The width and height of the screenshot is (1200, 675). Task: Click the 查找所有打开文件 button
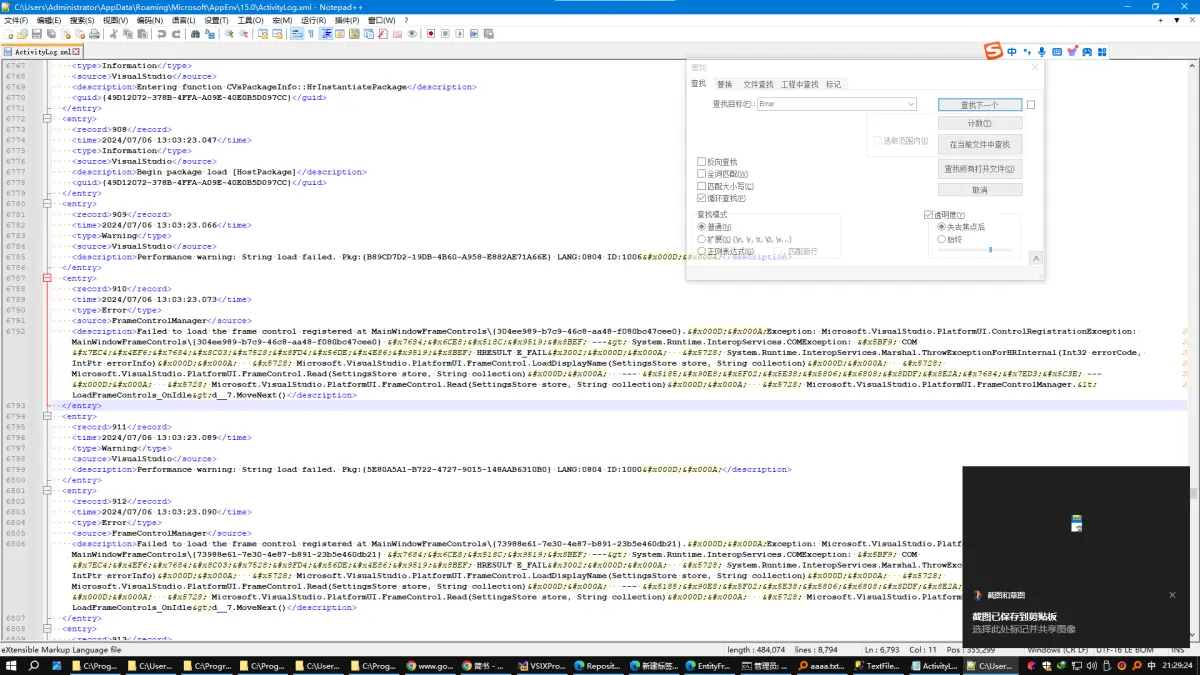tap(980, 169)
